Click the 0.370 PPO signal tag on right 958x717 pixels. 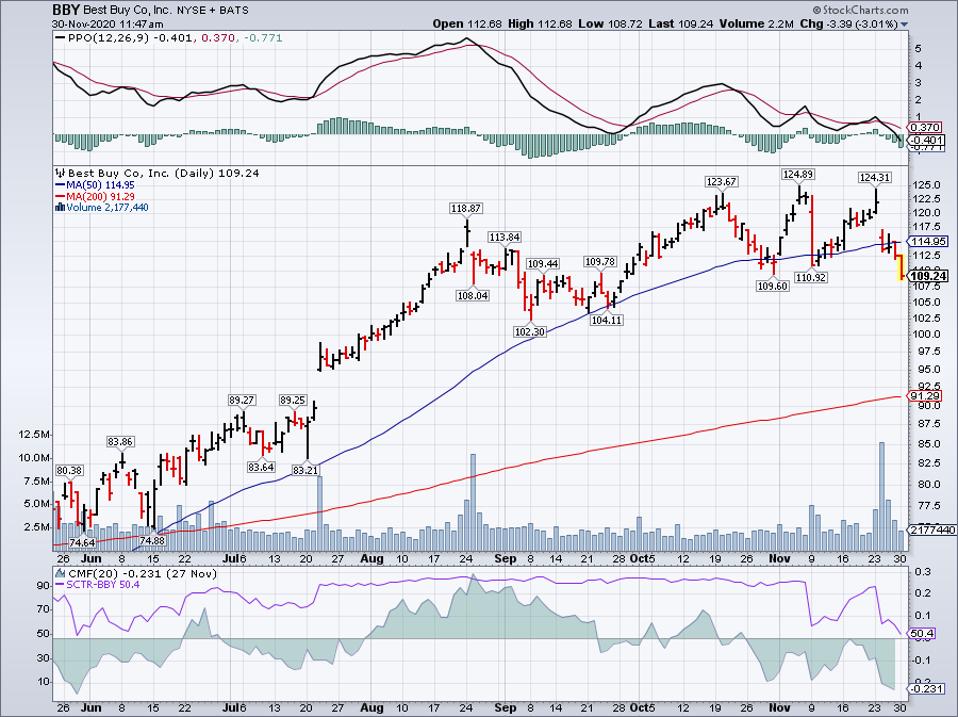(x=924, y=128)
